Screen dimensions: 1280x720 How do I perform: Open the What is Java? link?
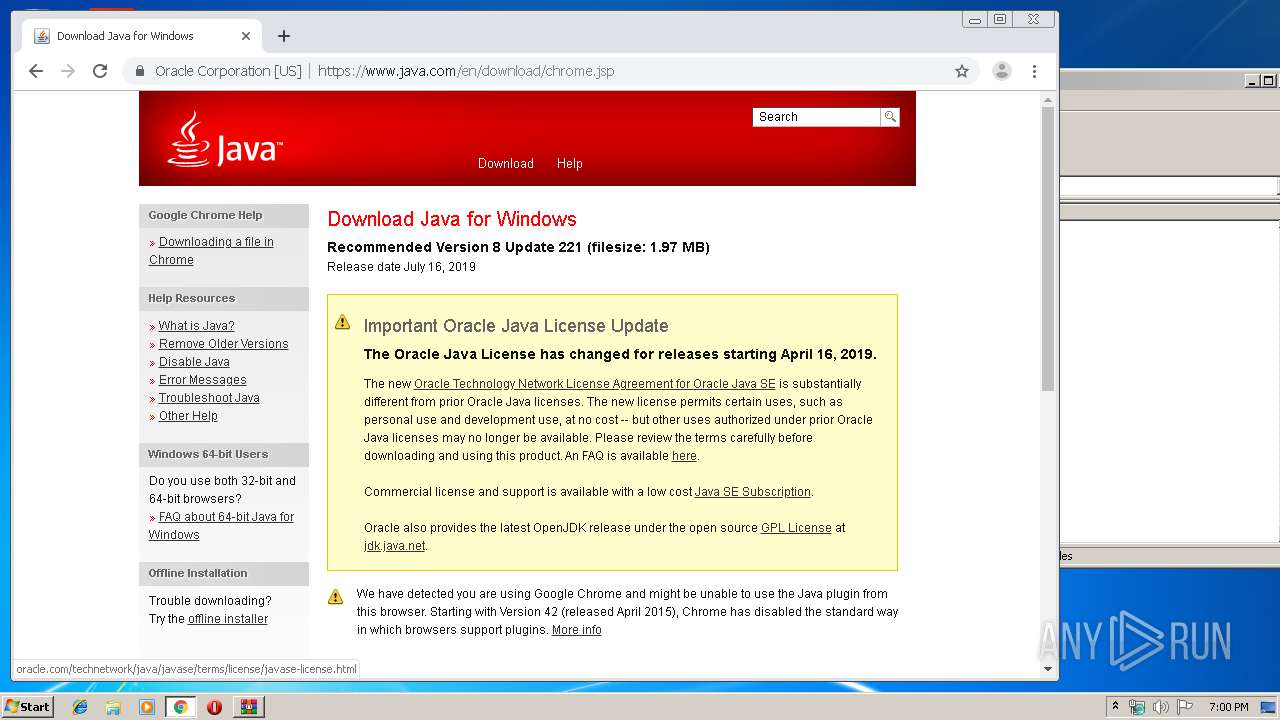pos(196,326)
